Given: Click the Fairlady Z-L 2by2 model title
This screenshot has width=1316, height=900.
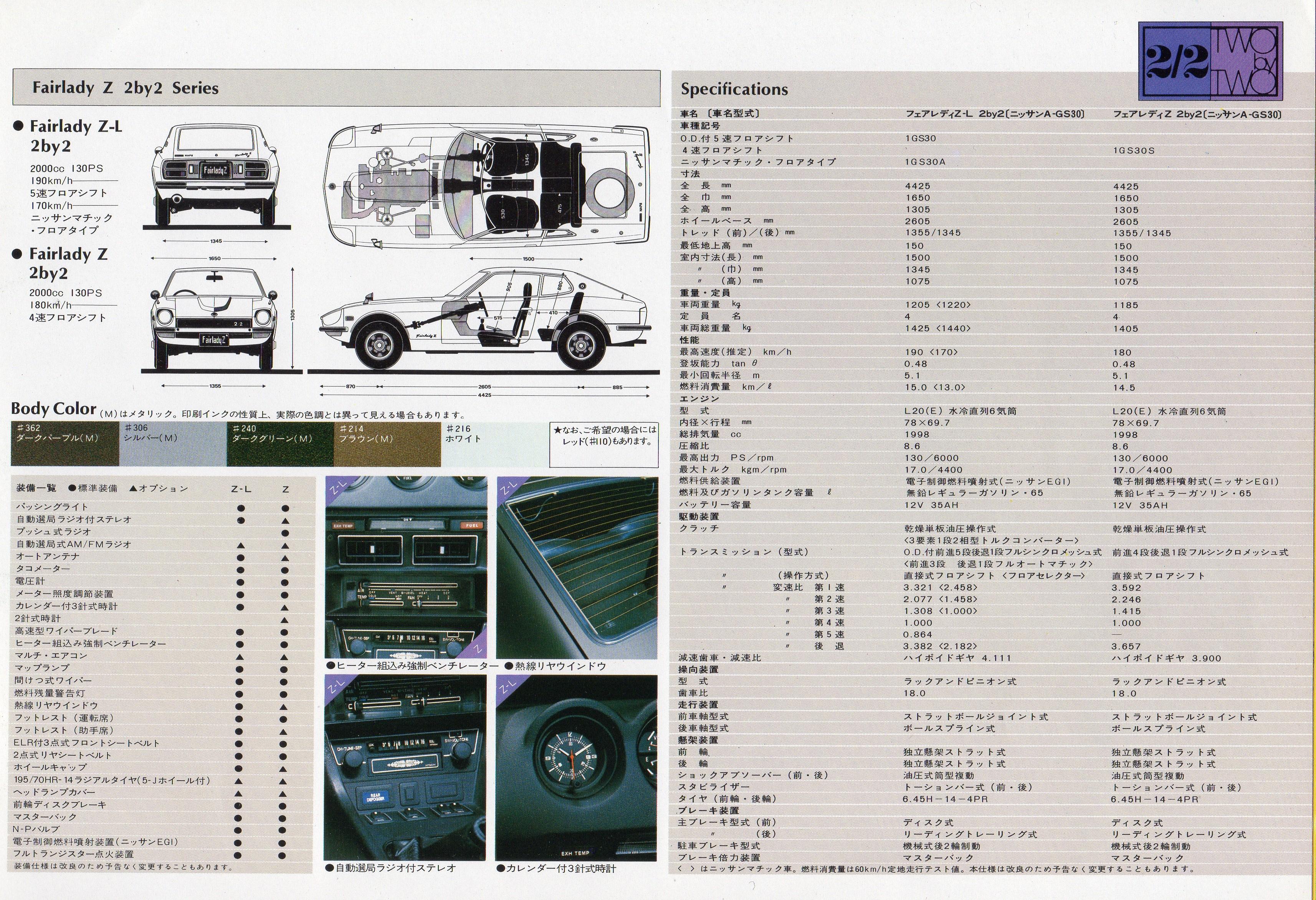Looking at the screenshot, I should click(x=76, y=135).
